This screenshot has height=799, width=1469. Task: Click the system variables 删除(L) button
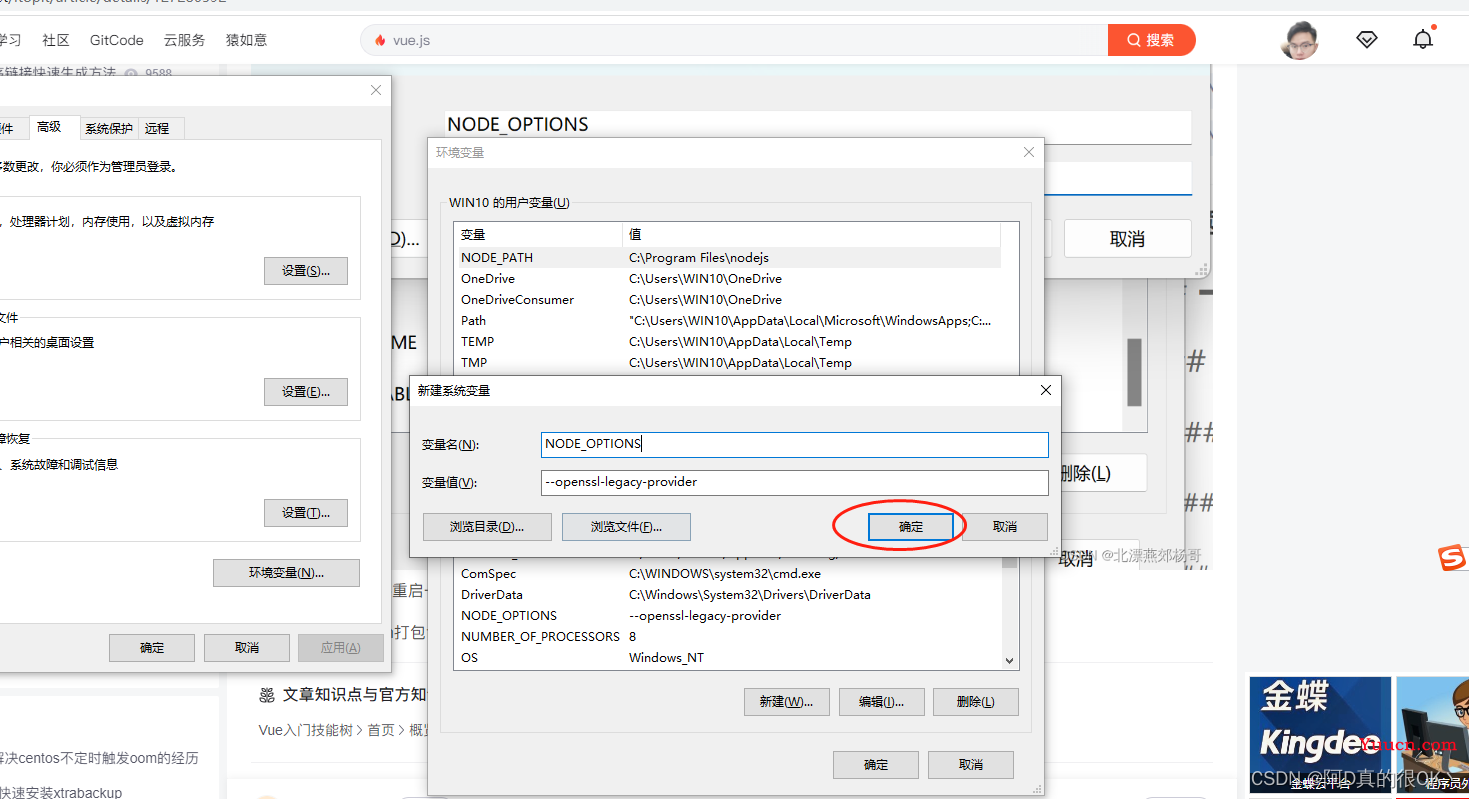[976, 702]
